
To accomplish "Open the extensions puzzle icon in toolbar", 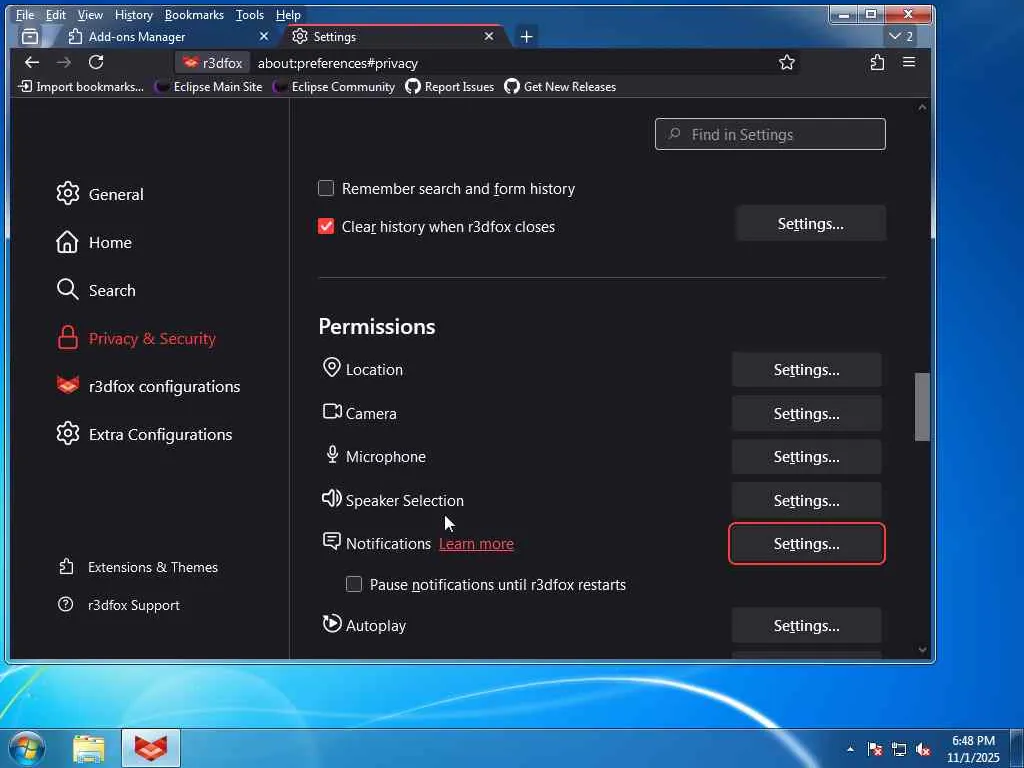I will 877,63.
